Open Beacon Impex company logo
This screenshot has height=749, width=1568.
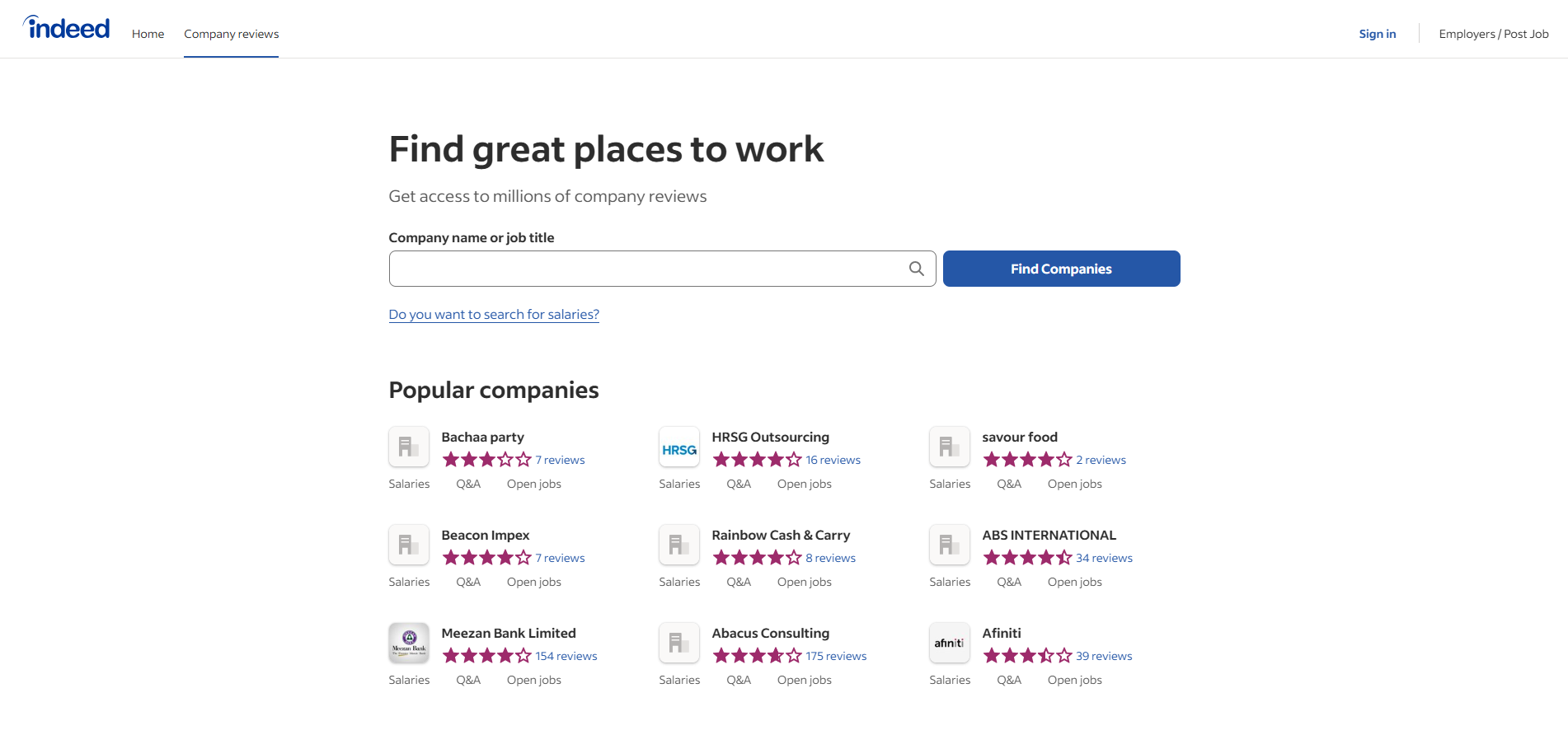coord(409,545)
